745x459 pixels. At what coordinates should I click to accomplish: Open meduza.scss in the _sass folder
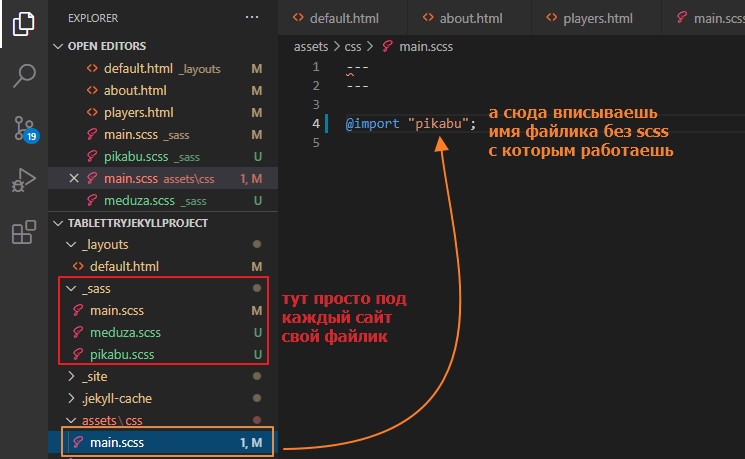pos(125,332)
